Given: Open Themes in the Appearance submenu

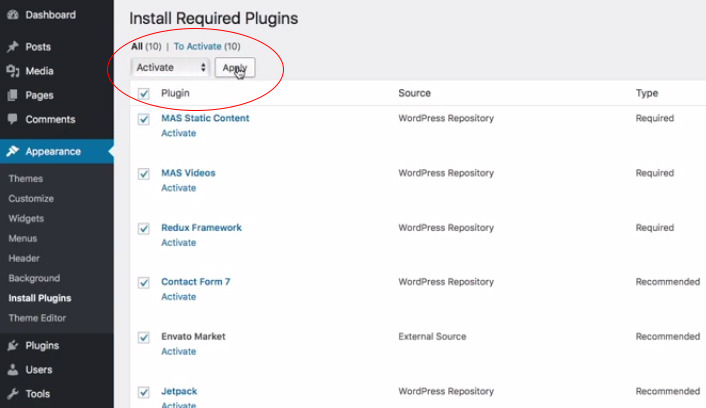Looking at the screenshot, I should pyautogui.click(x=26, y=178).
